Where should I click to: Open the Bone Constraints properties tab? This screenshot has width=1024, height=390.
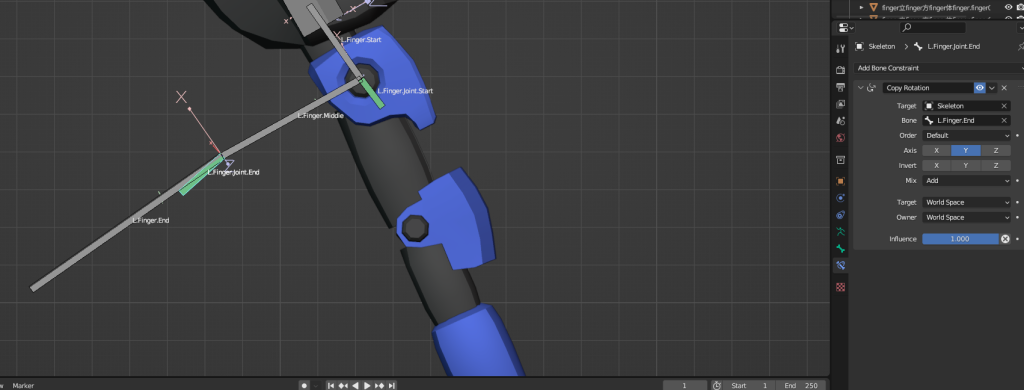pos(840,265)
